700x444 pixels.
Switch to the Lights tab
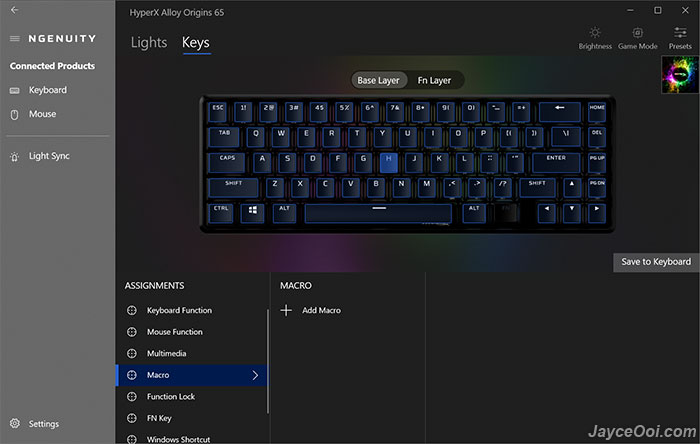(x=149, y=42)
